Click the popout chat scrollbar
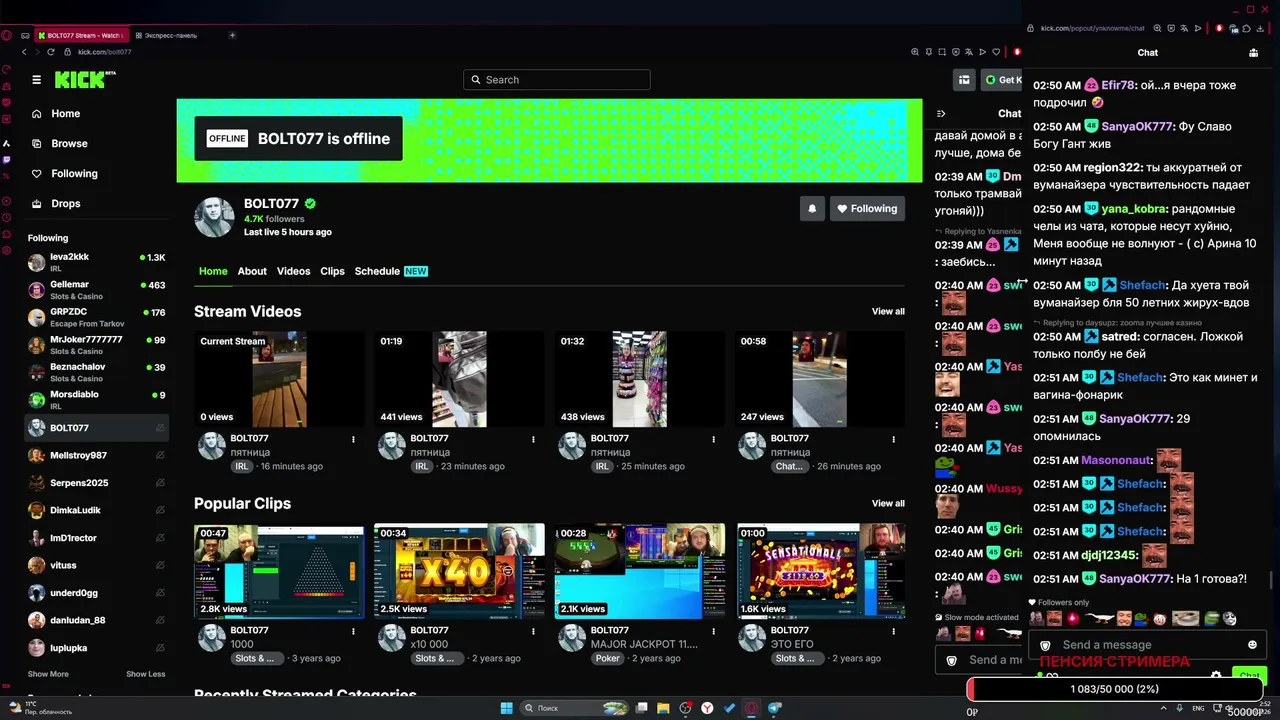The height and width of the screenshot is (720, 1280). (1271, 581)
